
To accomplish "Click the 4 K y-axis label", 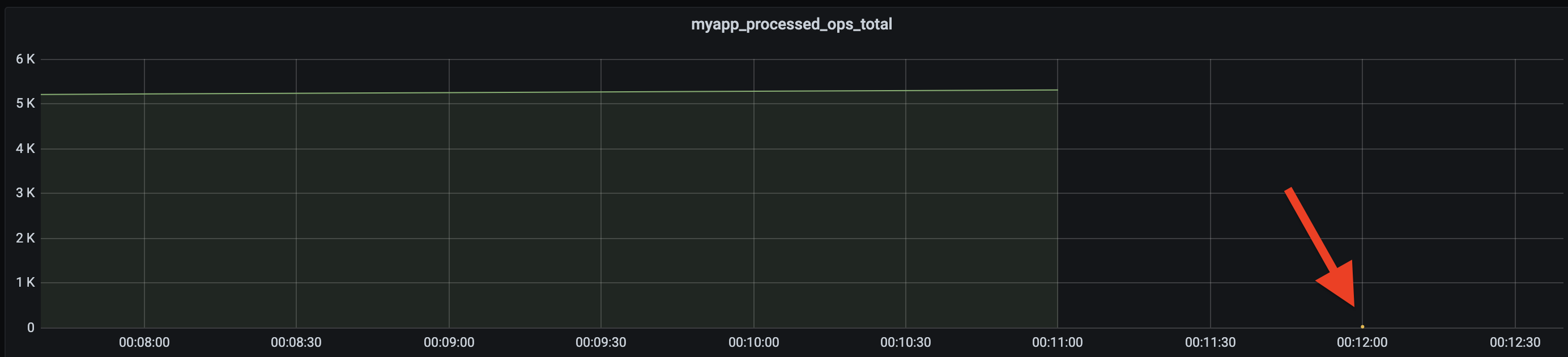I will click(25, 148).
